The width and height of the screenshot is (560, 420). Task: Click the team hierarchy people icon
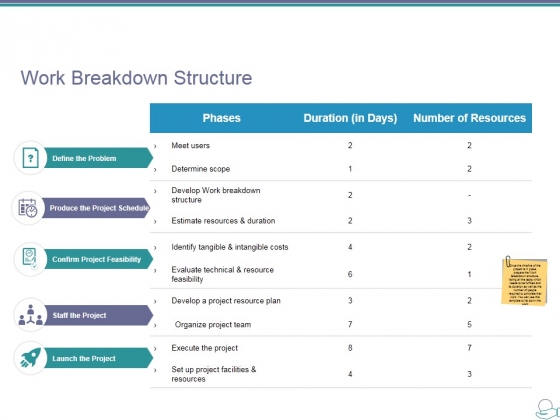click(30, 315)
